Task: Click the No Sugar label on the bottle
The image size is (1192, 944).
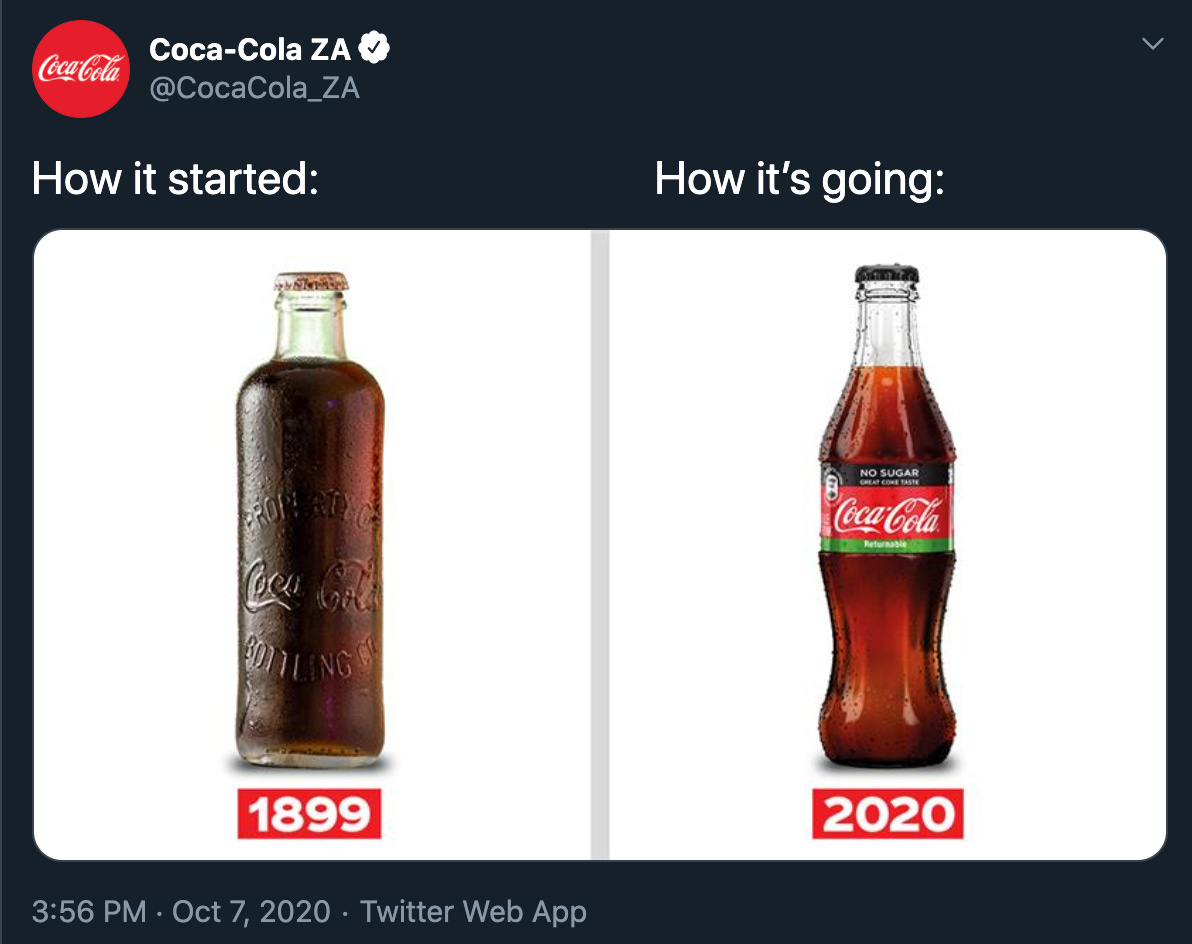Action: [888, 475]
